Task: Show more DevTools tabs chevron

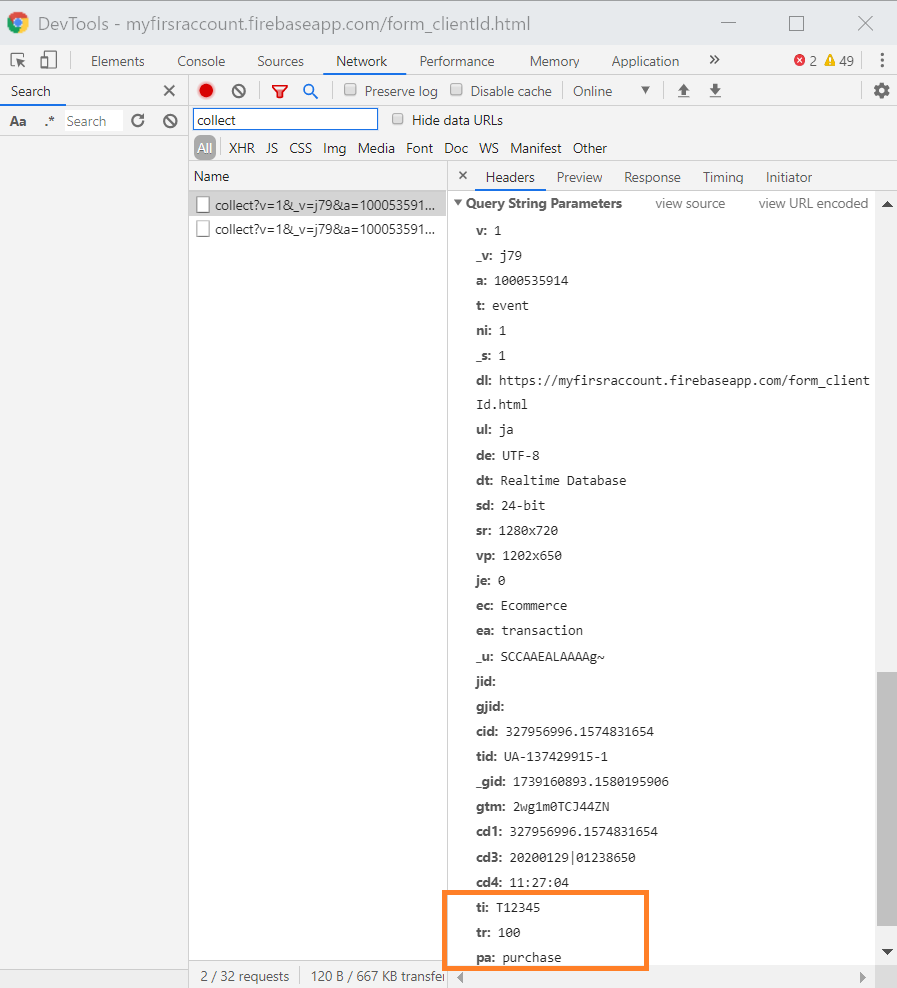Action: pos(714,60)
